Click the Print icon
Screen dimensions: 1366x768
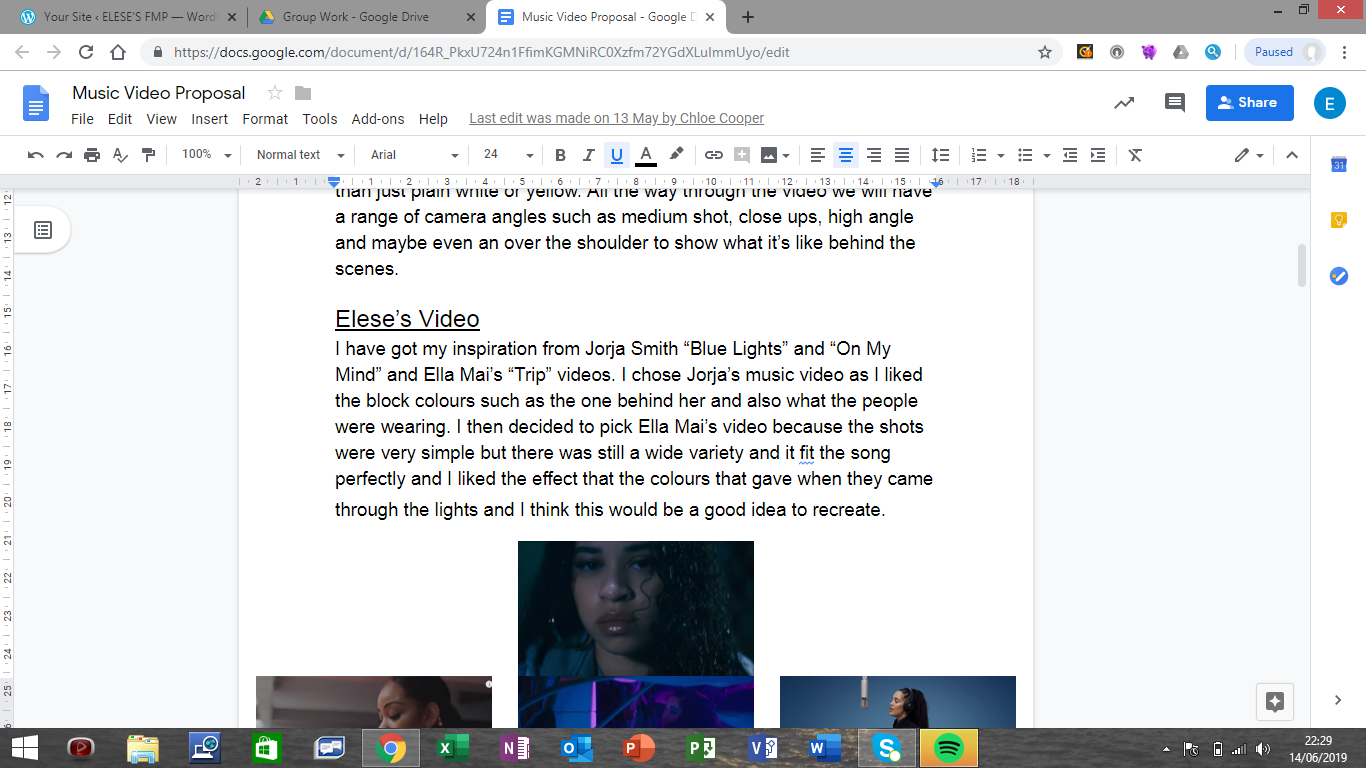92,155
